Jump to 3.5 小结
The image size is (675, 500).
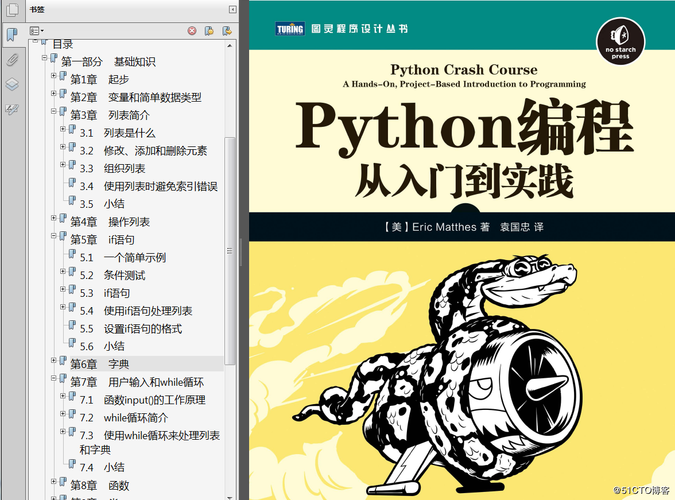(102, 204)
